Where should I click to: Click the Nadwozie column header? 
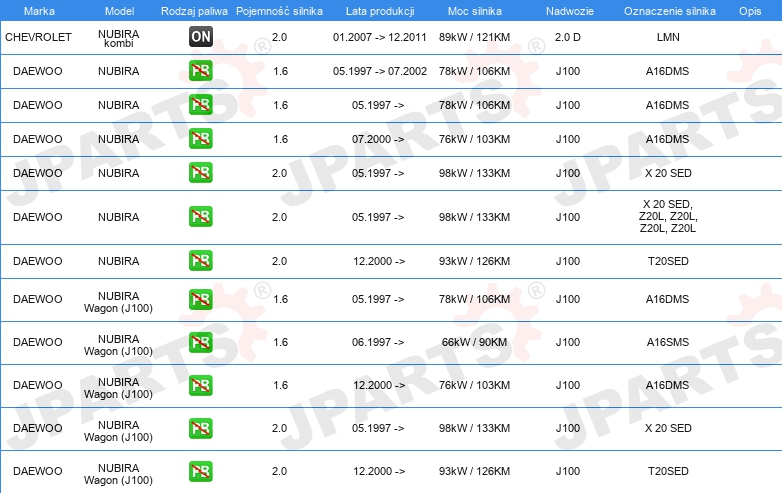pos(570,11)
